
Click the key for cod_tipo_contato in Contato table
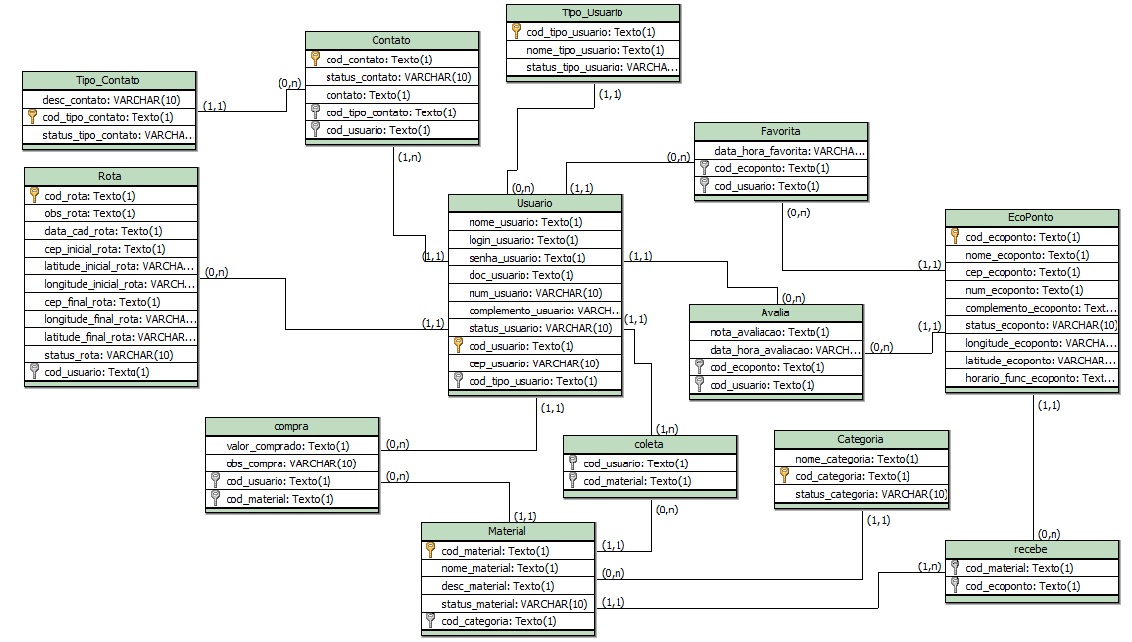pyautogui.click(x=315, y=111)
